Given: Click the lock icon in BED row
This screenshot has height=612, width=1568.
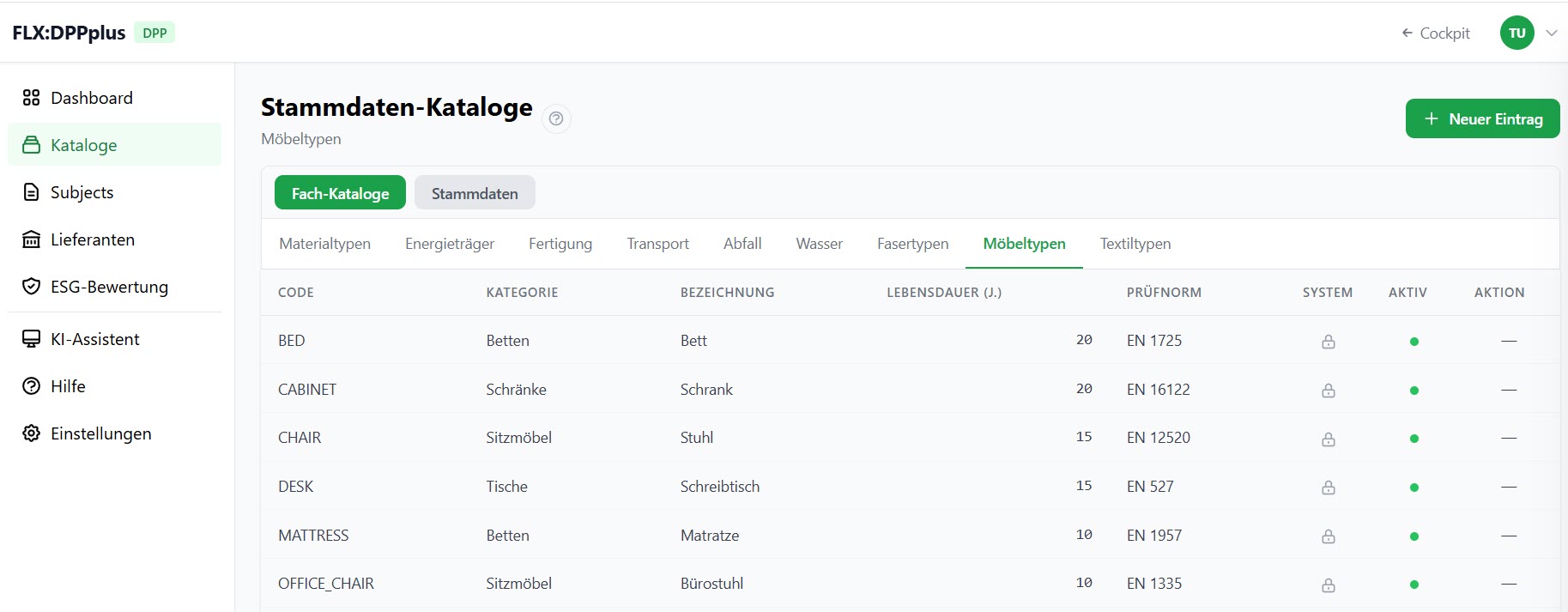Looking at the screenshot, I should click(1328, 342).
